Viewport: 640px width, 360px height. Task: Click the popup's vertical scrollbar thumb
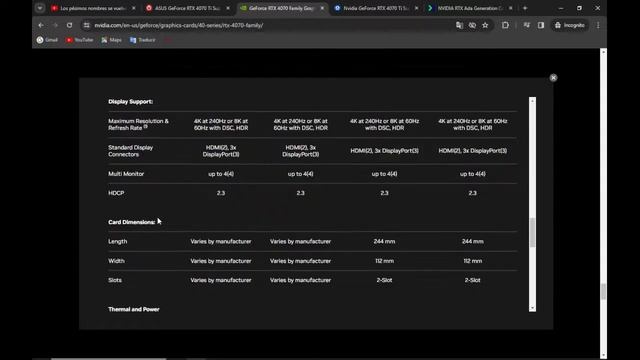532,233
